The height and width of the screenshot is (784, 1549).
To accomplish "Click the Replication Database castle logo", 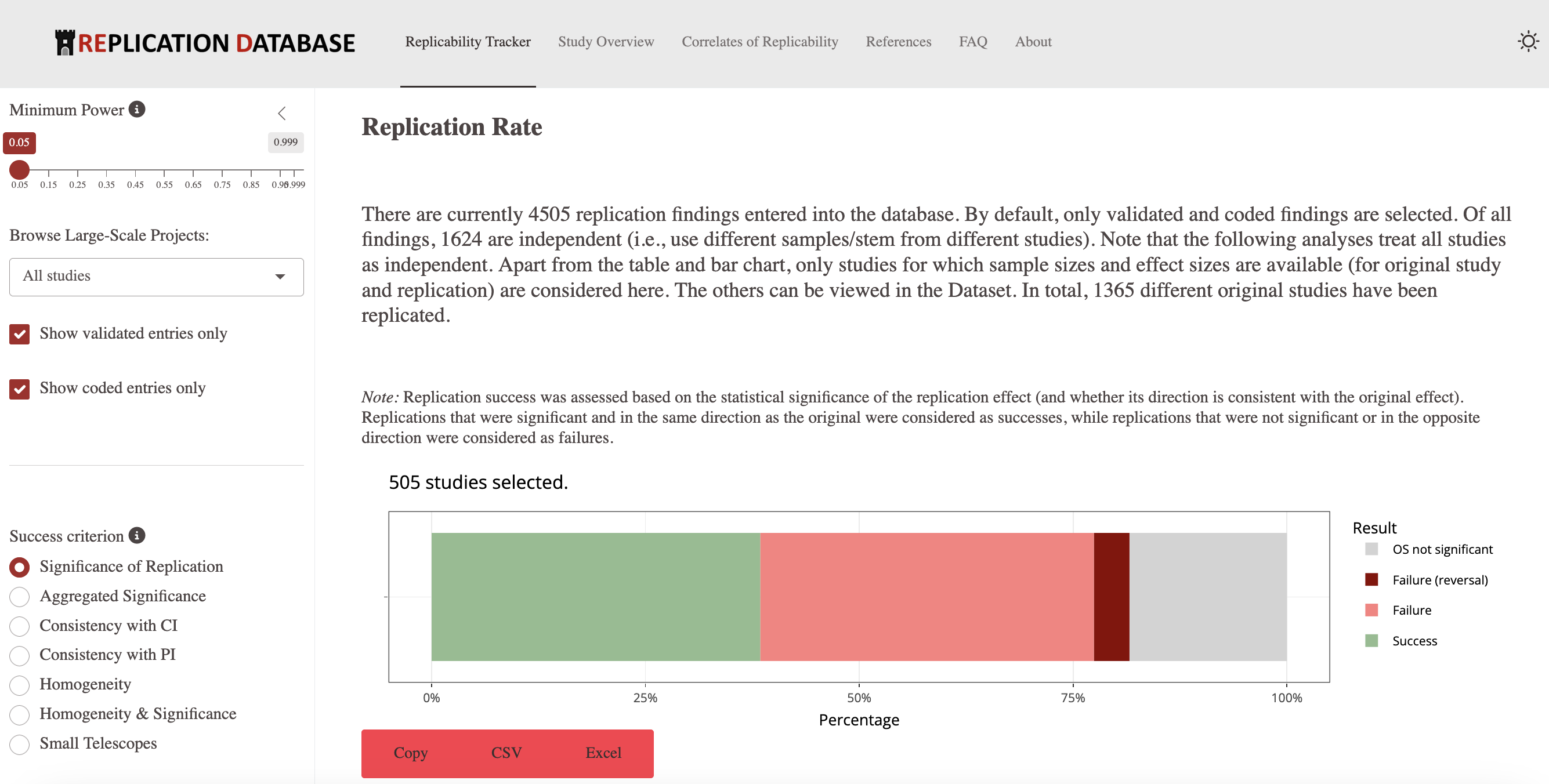I will tap(64, 43).
